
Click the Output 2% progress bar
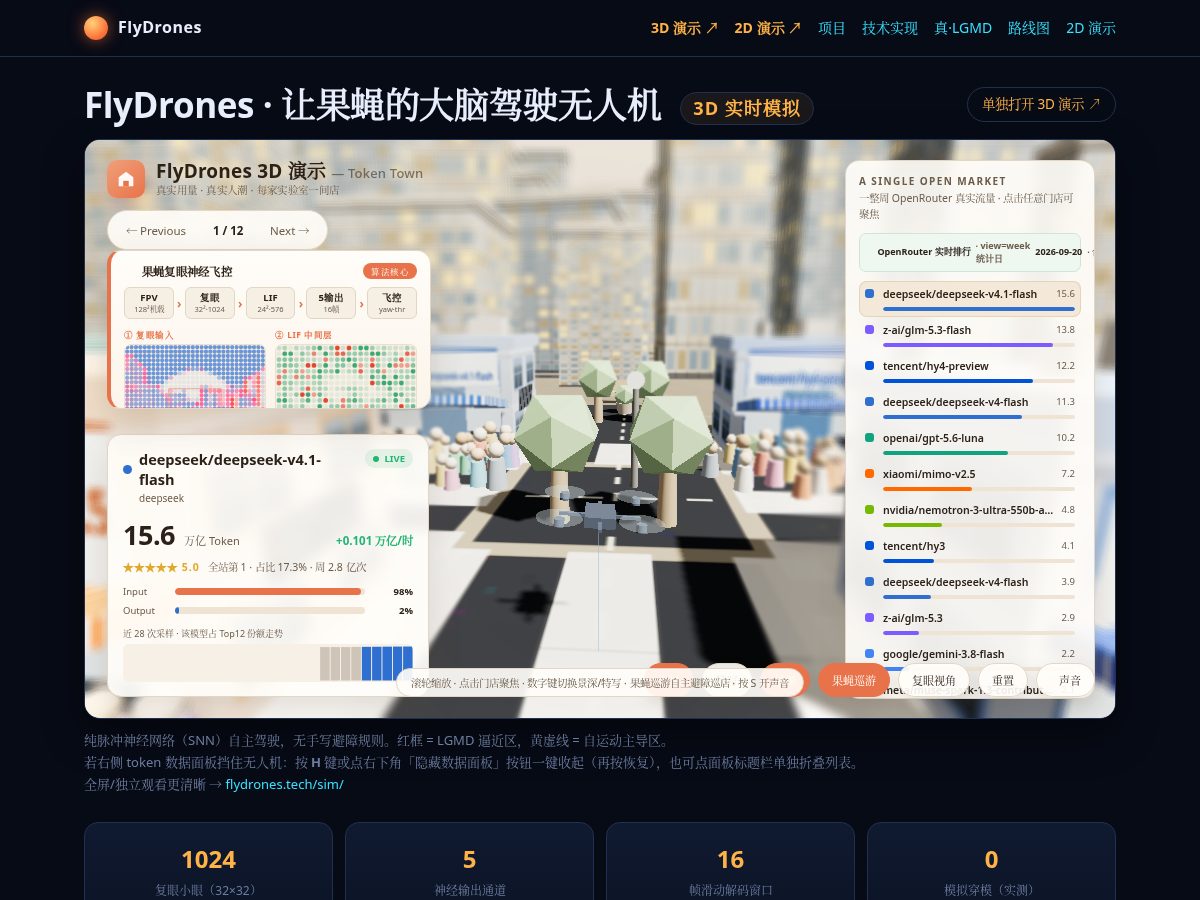click(x=270, y=610)
